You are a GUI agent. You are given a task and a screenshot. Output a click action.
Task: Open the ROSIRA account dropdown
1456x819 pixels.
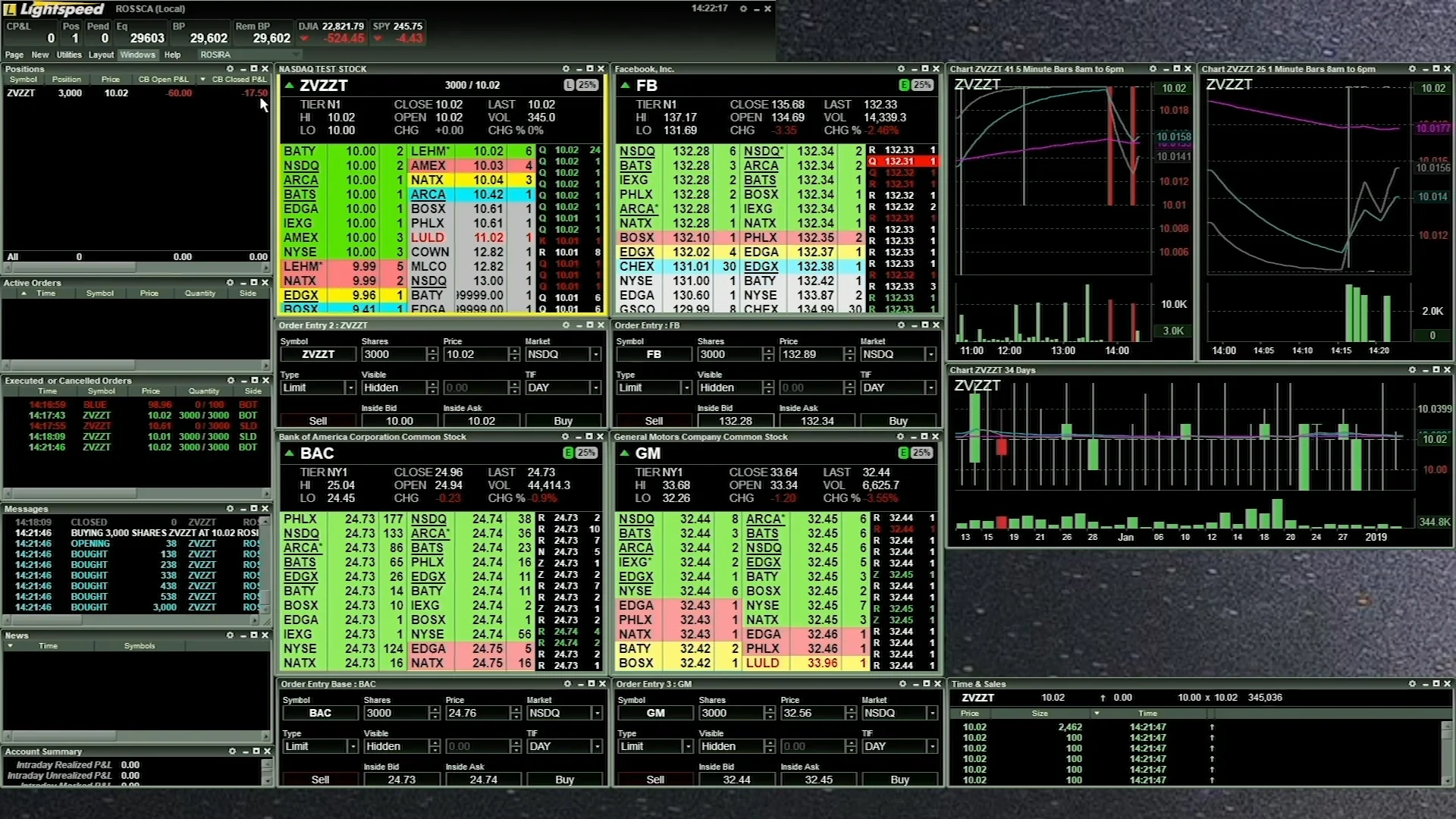[x=296, y=55]
